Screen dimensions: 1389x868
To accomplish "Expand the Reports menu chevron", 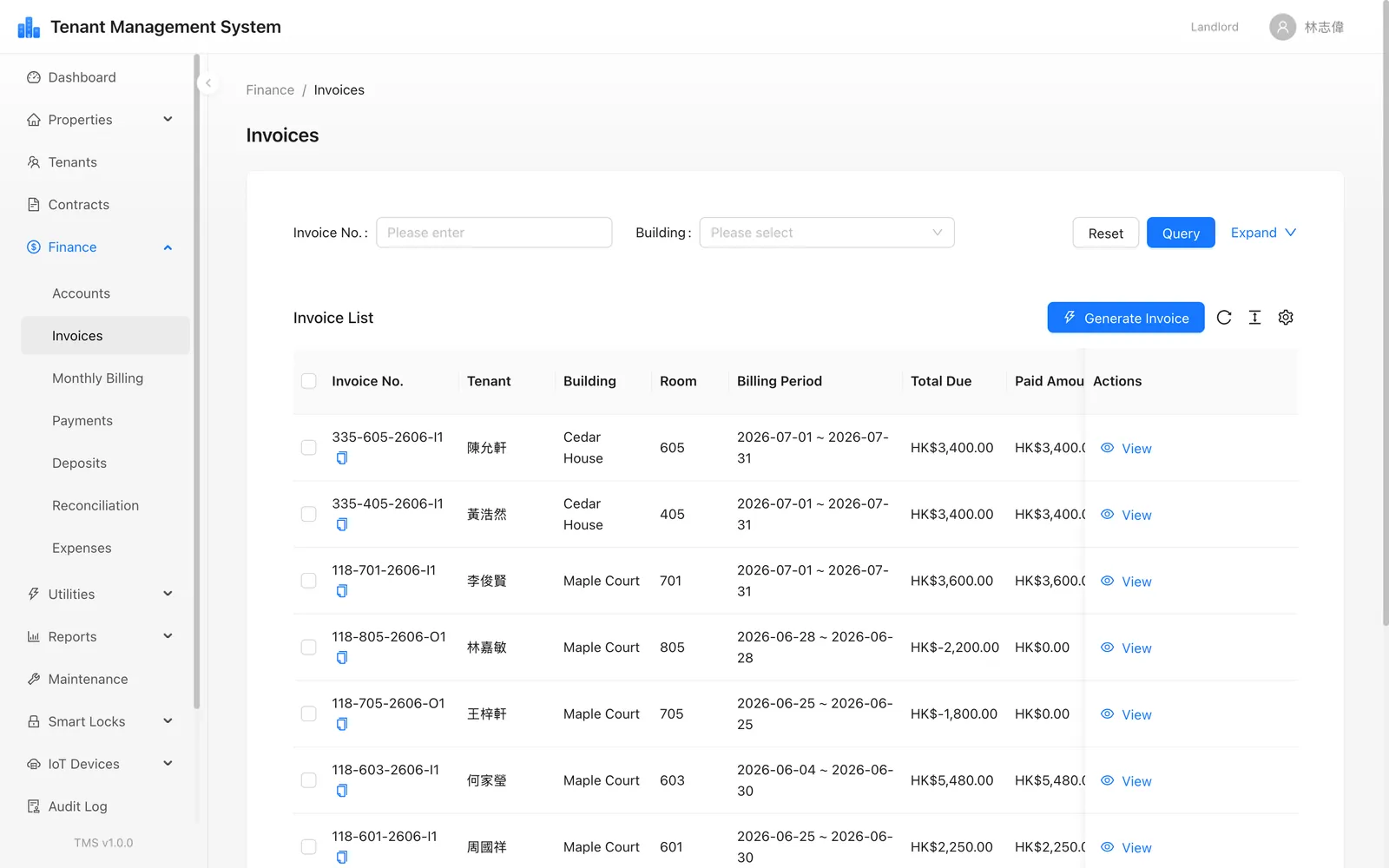I will pyautogui.click(x=168, y=636).
